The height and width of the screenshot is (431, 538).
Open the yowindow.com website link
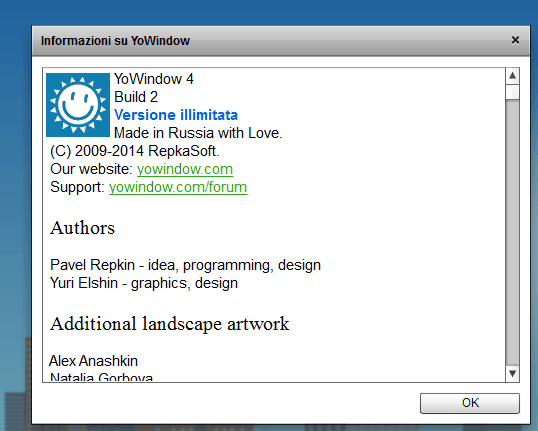185,169
